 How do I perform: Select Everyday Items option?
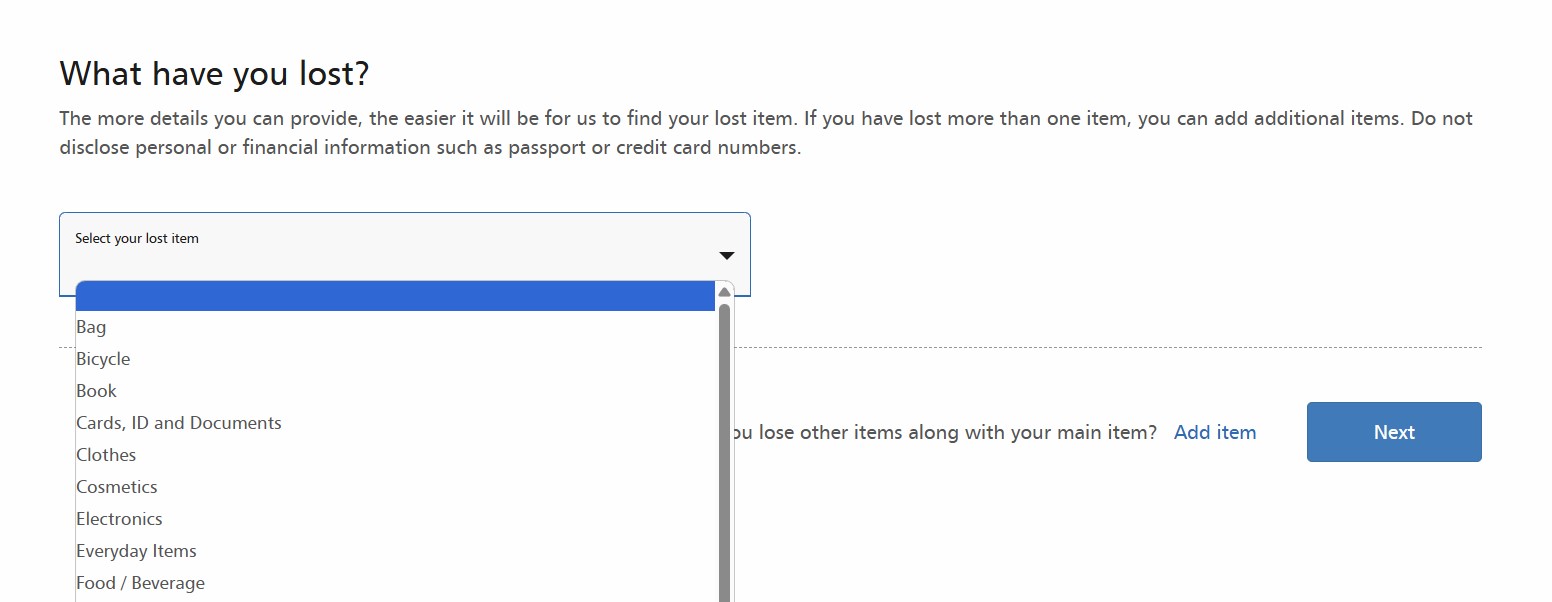click(396, 551)
